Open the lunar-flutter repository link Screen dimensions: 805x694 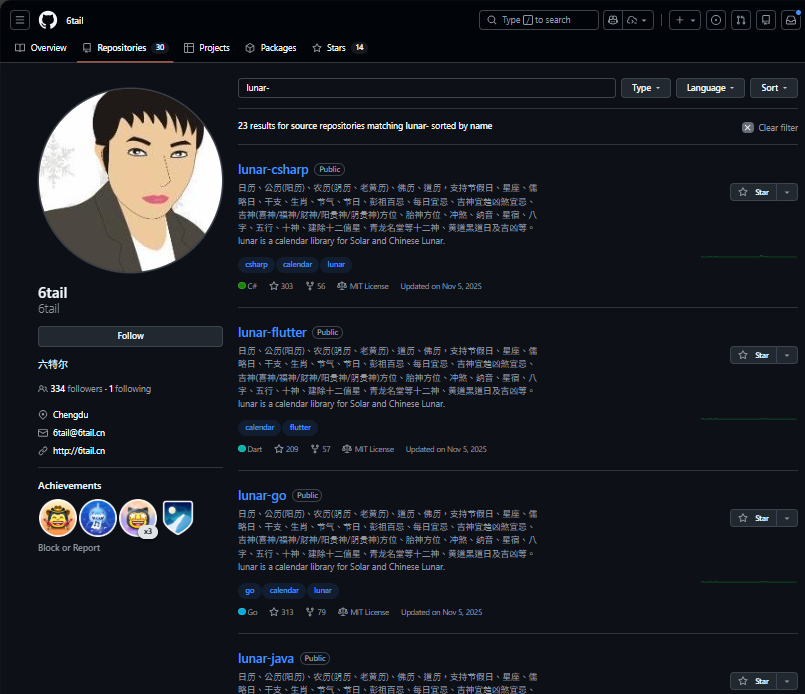(272, 332)
